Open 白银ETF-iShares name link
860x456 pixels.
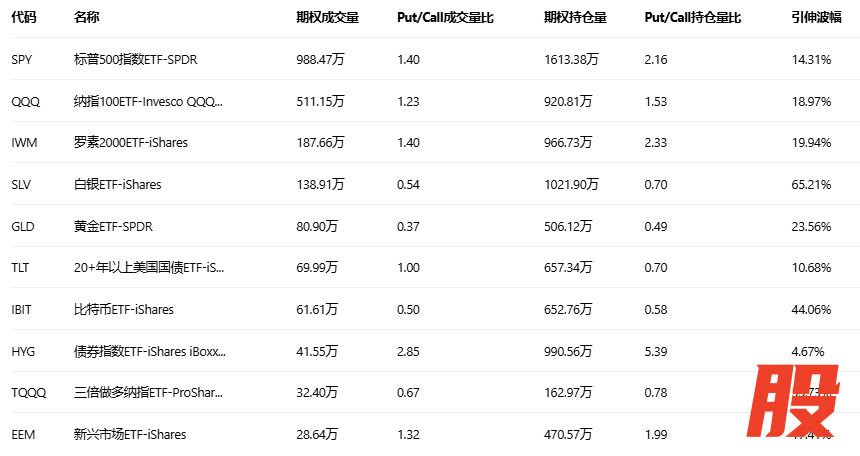(118, 185)
